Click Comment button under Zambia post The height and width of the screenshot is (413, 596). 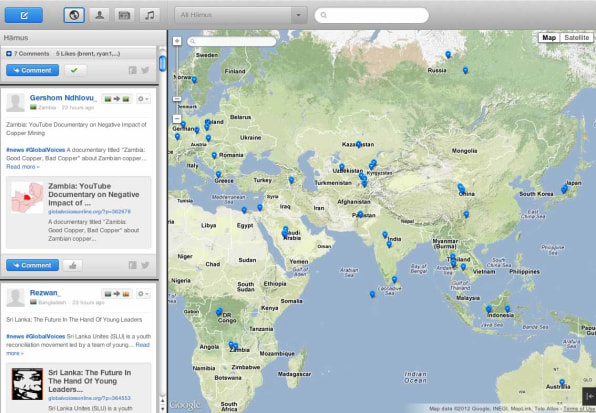pyautogui.click(x=32, y=265)
